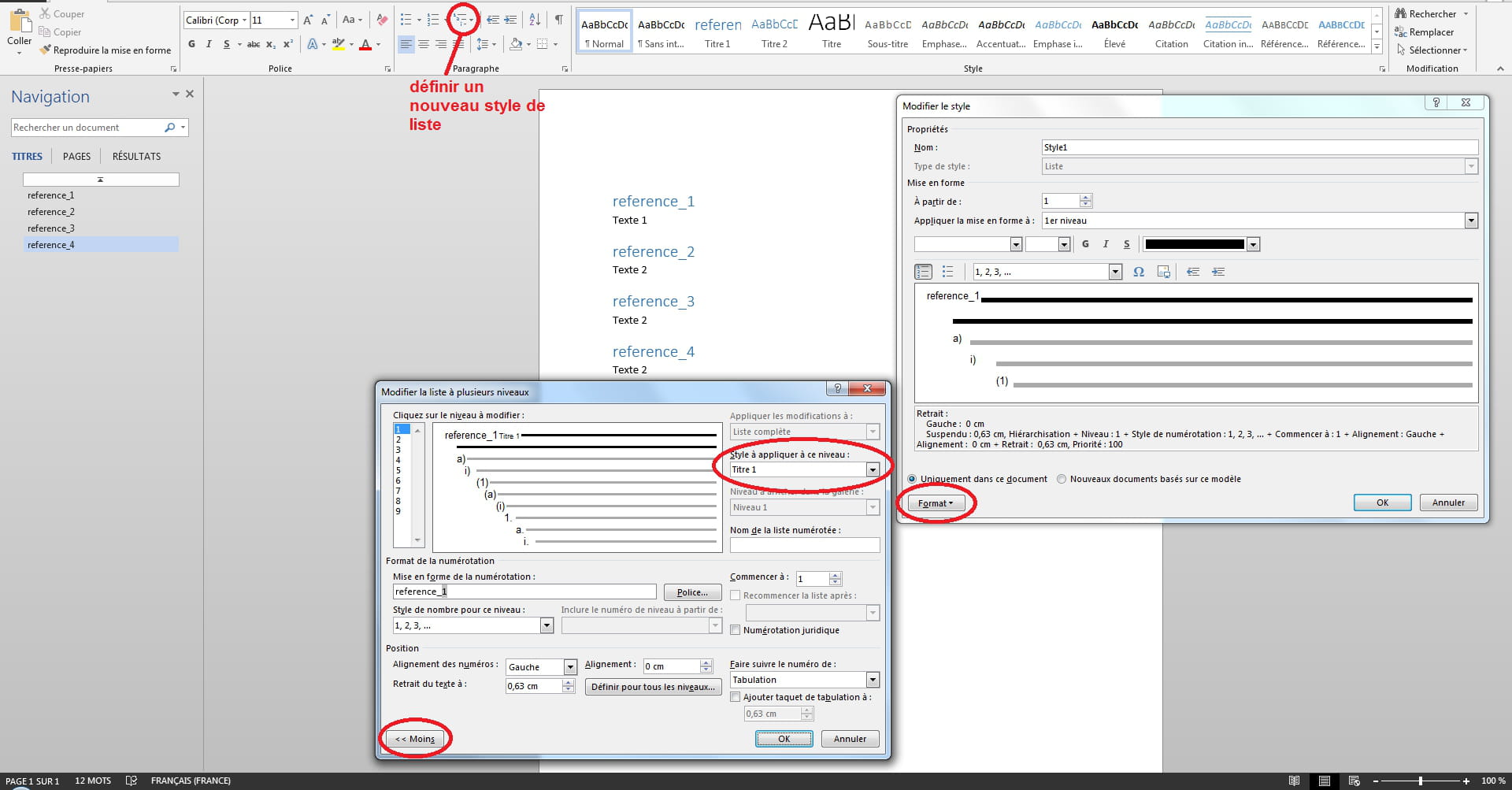This screenshot has height=790, width=1512.
Task: Click the Reproduire la mise en forme brush
Action: [x=46, y=50]
